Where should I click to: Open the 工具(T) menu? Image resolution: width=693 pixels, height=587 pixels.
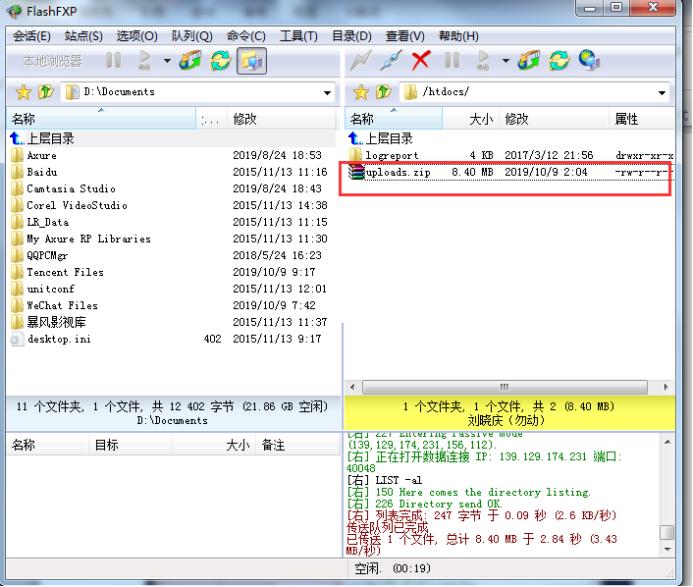coord(298,36)
